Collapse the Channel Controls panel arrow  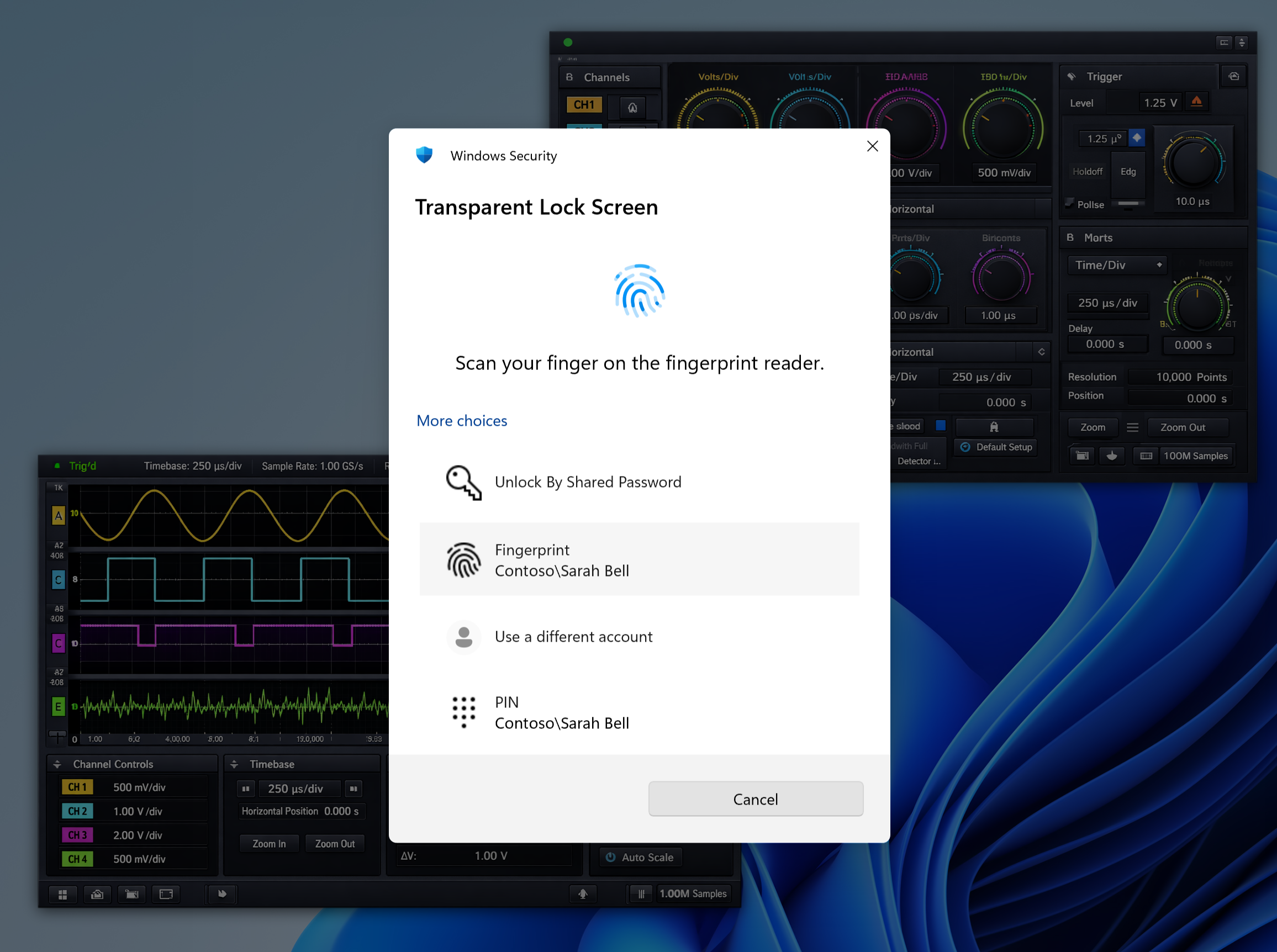click(x=57, y=764)
